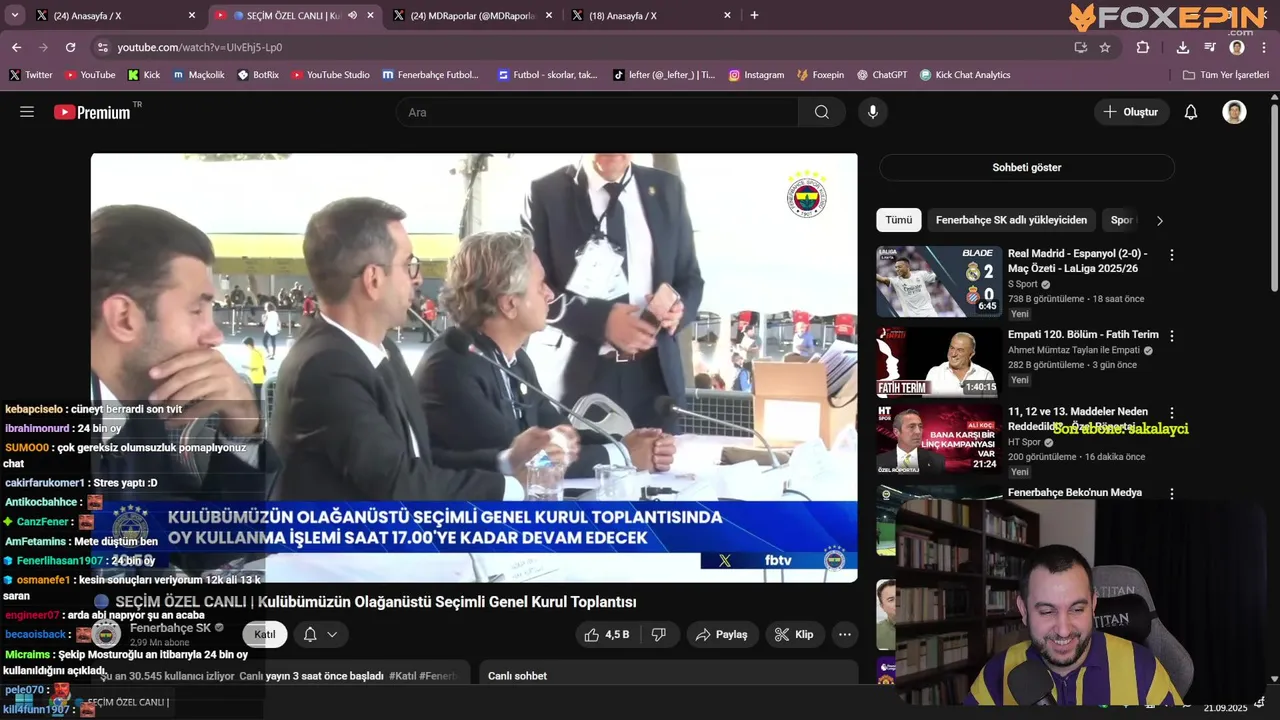Click the #Katıl hashtag link
The image size is (1280, 720).
(403, 676)
